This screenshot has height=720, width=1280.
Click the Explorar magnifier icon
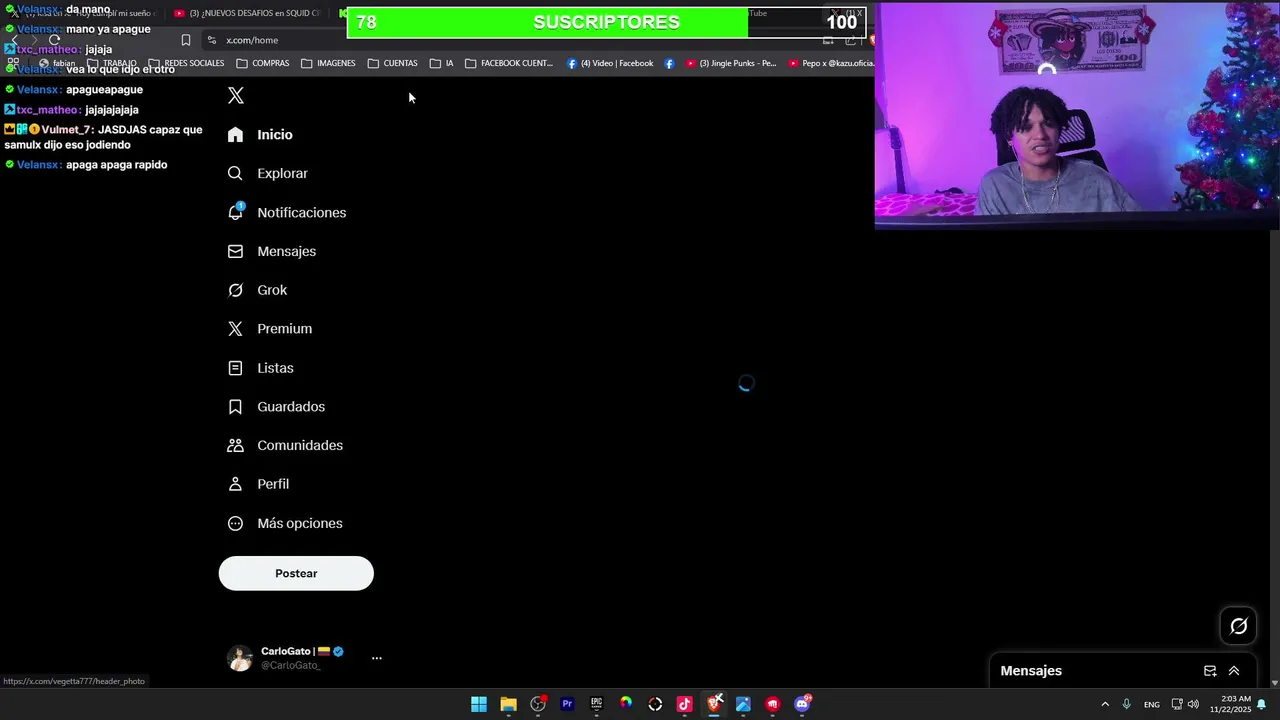pyautogui.click(x=235, y=174)
